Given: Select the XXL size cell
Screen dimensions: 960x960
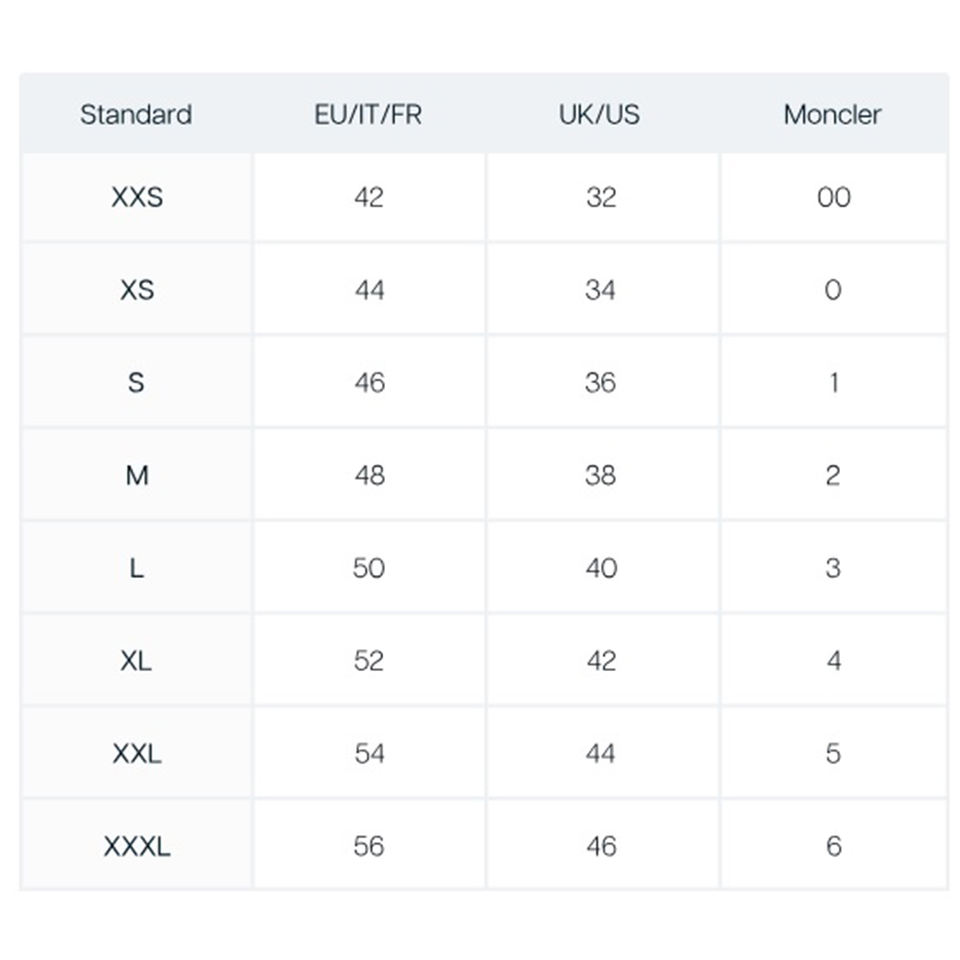Looking at the screenshot, I should click(x=137, y=753).
